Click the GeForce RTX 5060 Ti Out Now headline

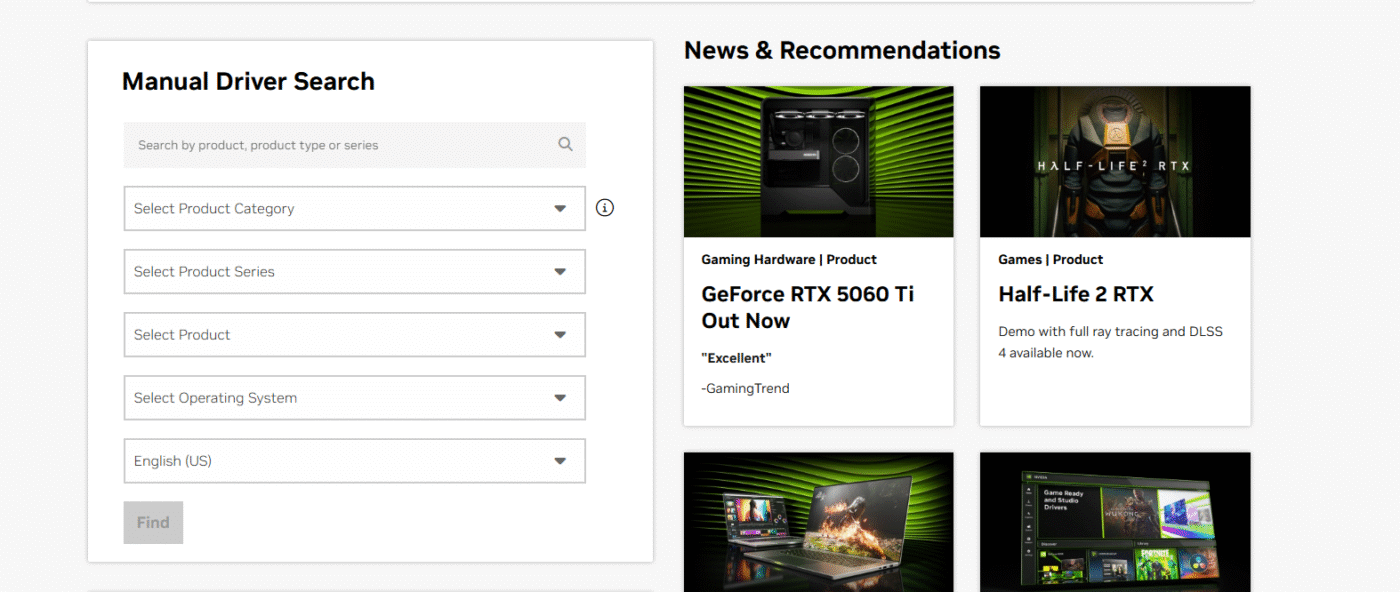tap(808, 307)
